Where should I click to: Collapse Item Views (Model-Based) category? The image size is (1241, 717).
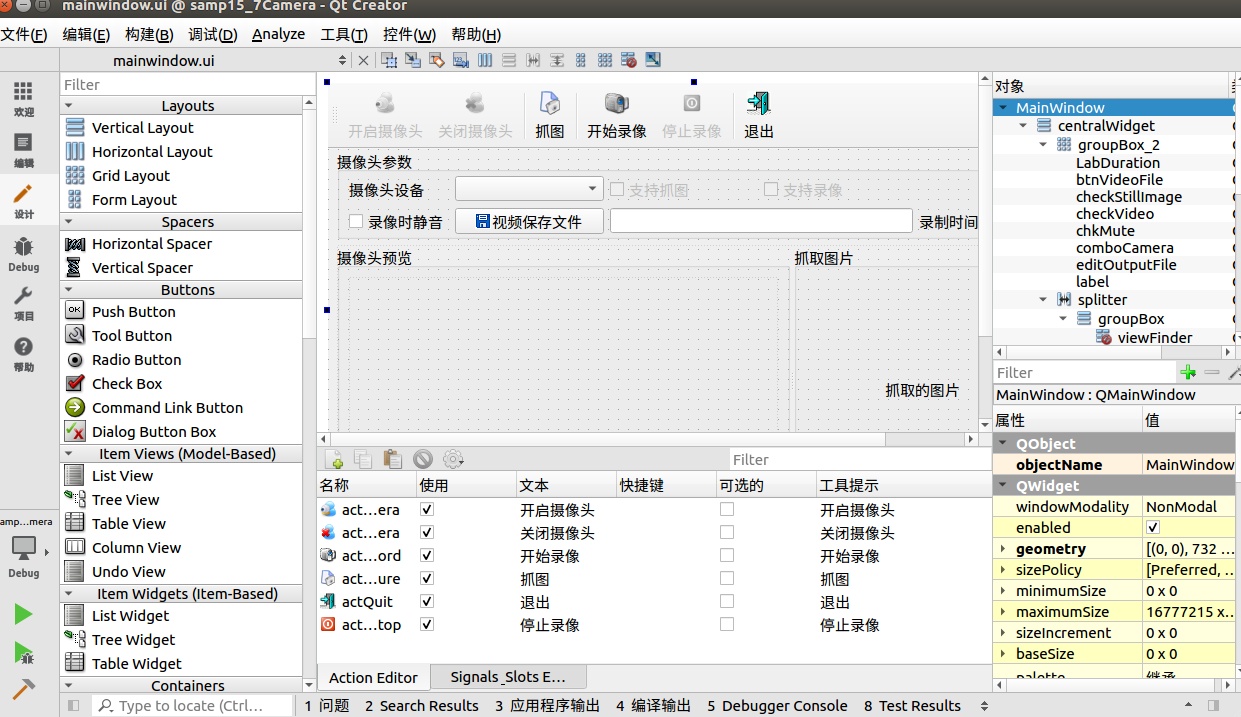click(70, 453)
